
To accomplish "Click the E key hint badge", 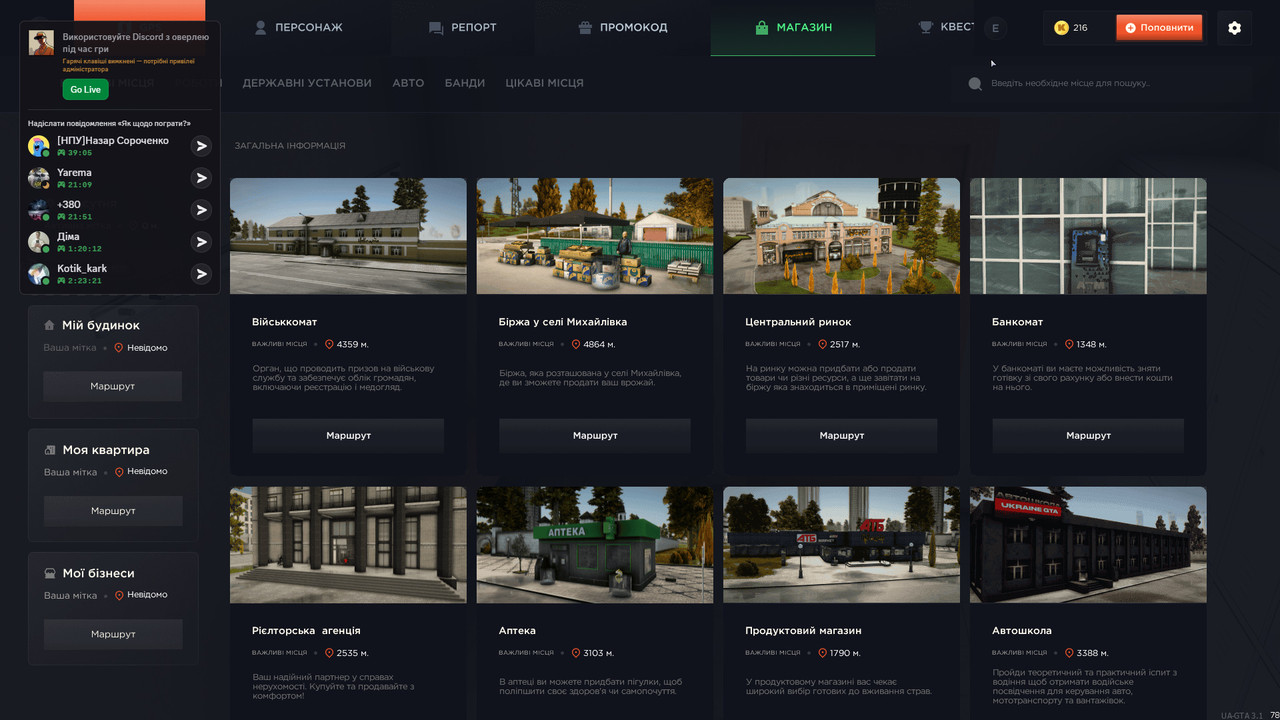I will (x=995, y=28).
